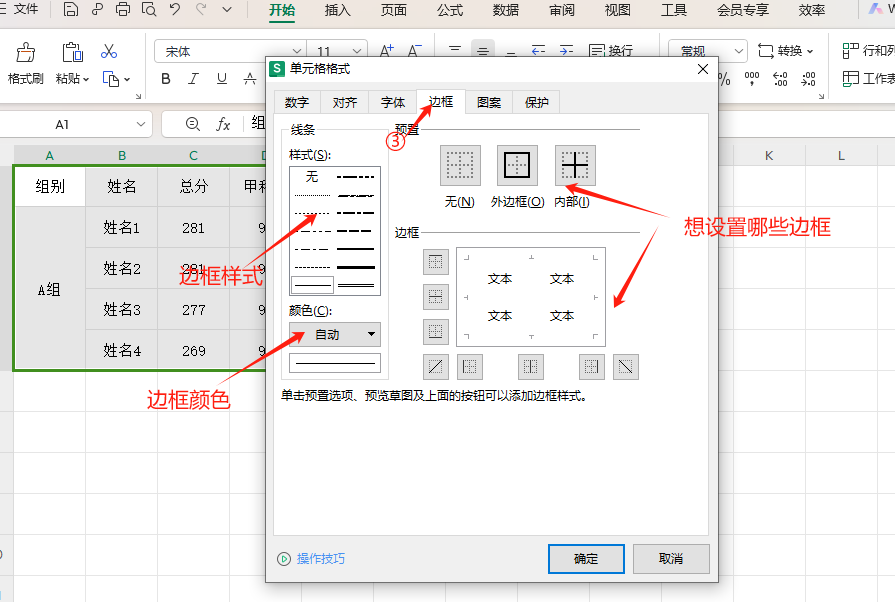Click the border preview diagram with 文本

pyautogui.click(x=531, y=297)
